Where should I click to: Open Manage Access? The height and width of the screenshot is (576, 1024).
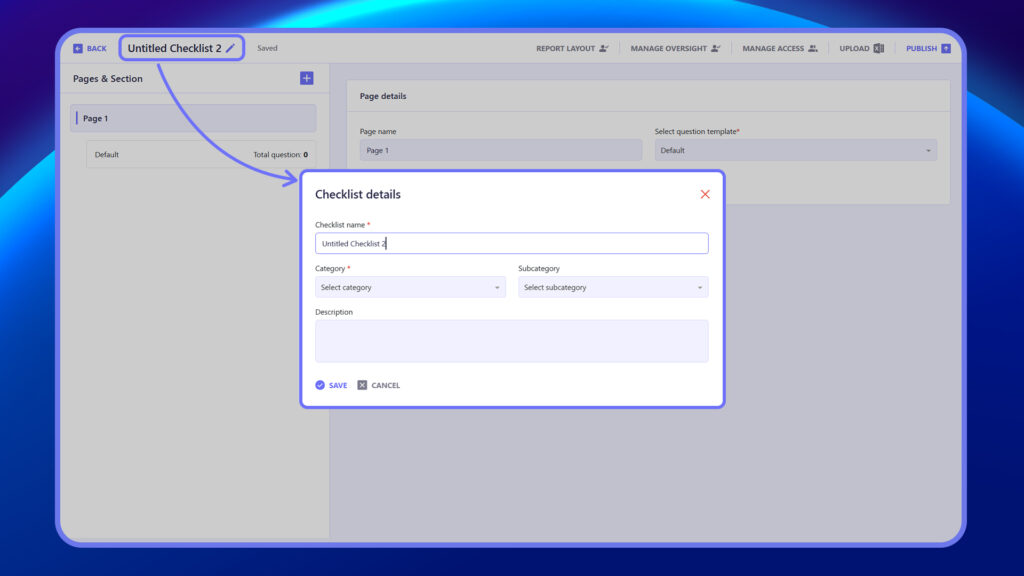point(780,48)
